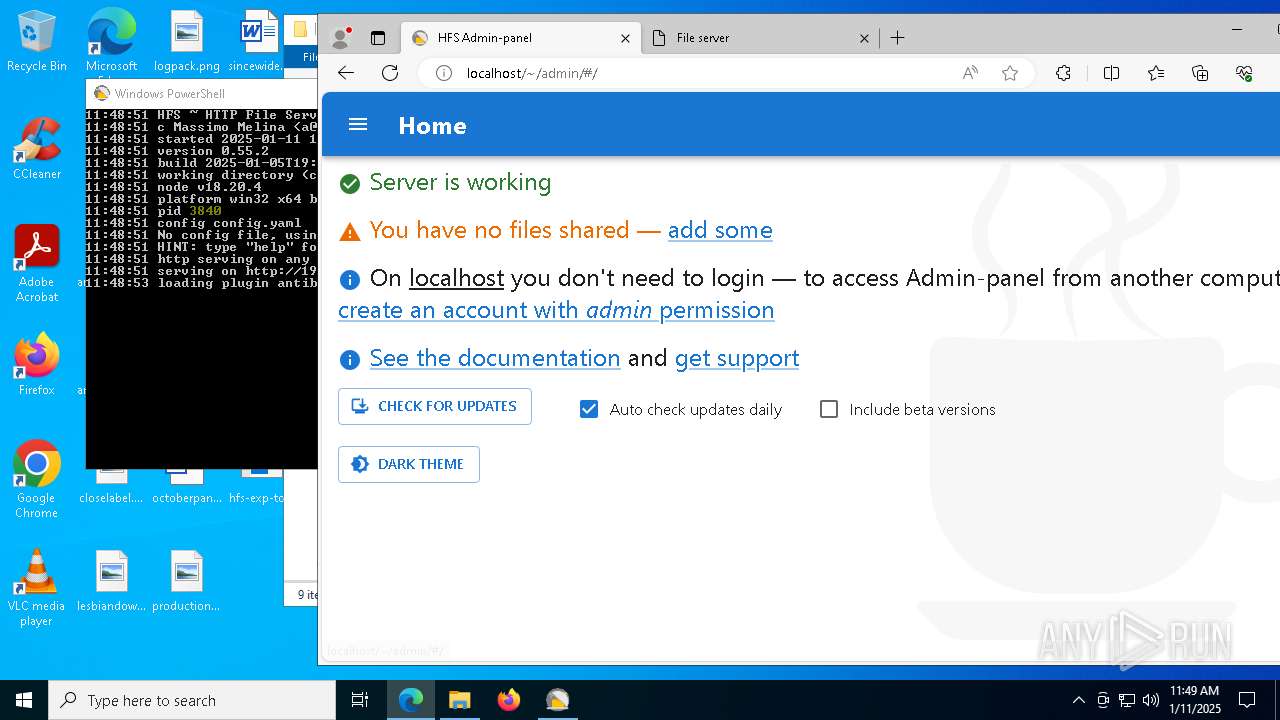The height and width of the screenshot is (720, 1280).
Task: Click the Server is working status text
Action: click(x=460, y=182)
